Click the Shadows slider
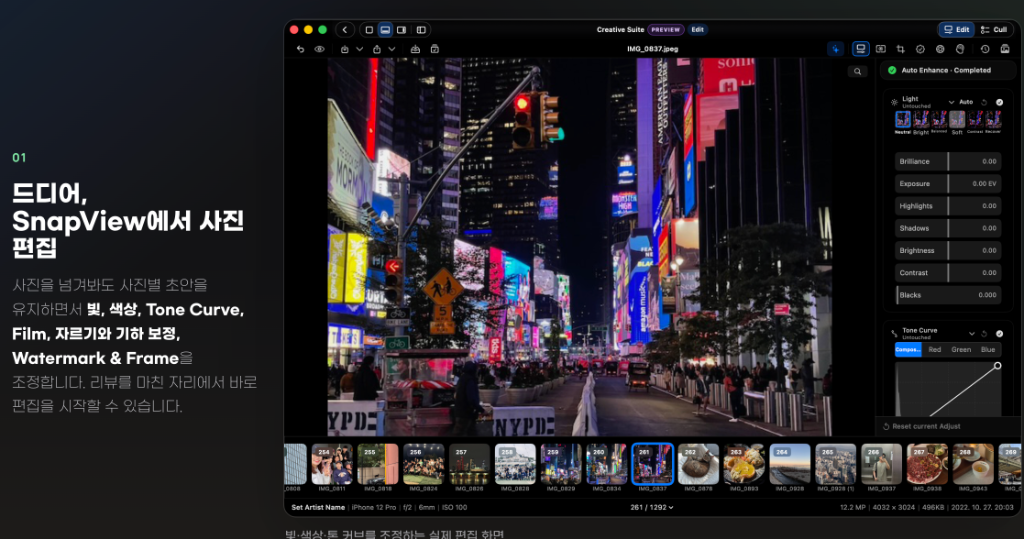The height and width of the screenshot is (539, 1024). tap(948, 228)
